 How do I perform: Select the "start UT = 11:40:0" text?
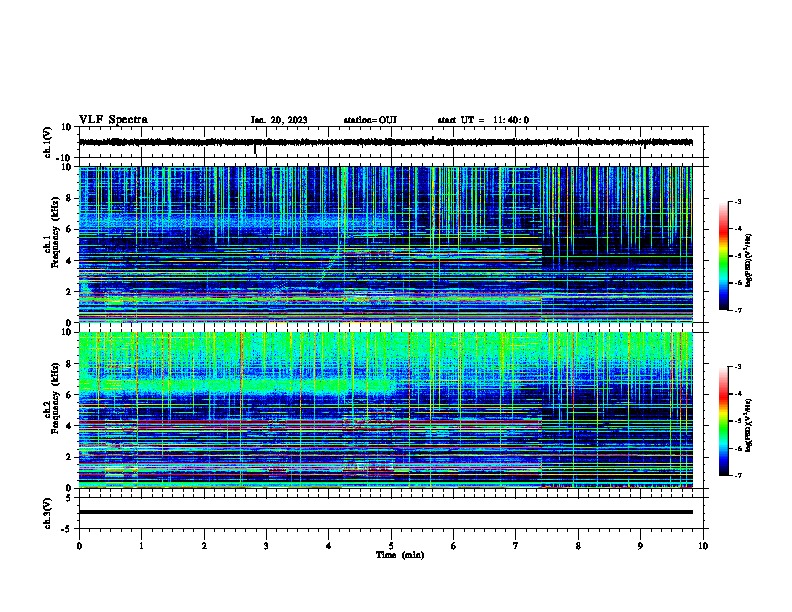point(483,120)
